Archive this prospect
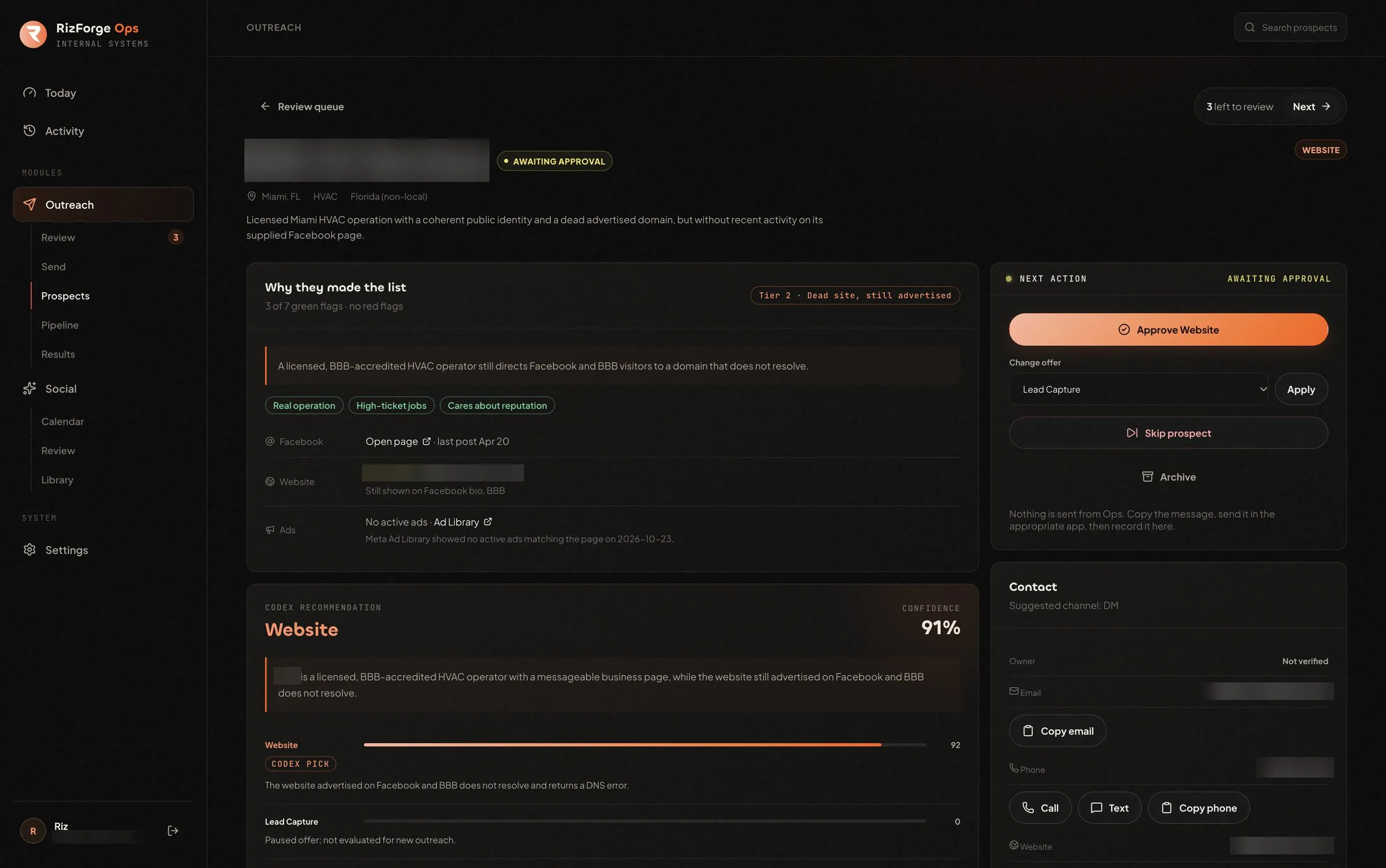Image resolution: width=1386 pixels, height=868 pixels. (1168, 477)
